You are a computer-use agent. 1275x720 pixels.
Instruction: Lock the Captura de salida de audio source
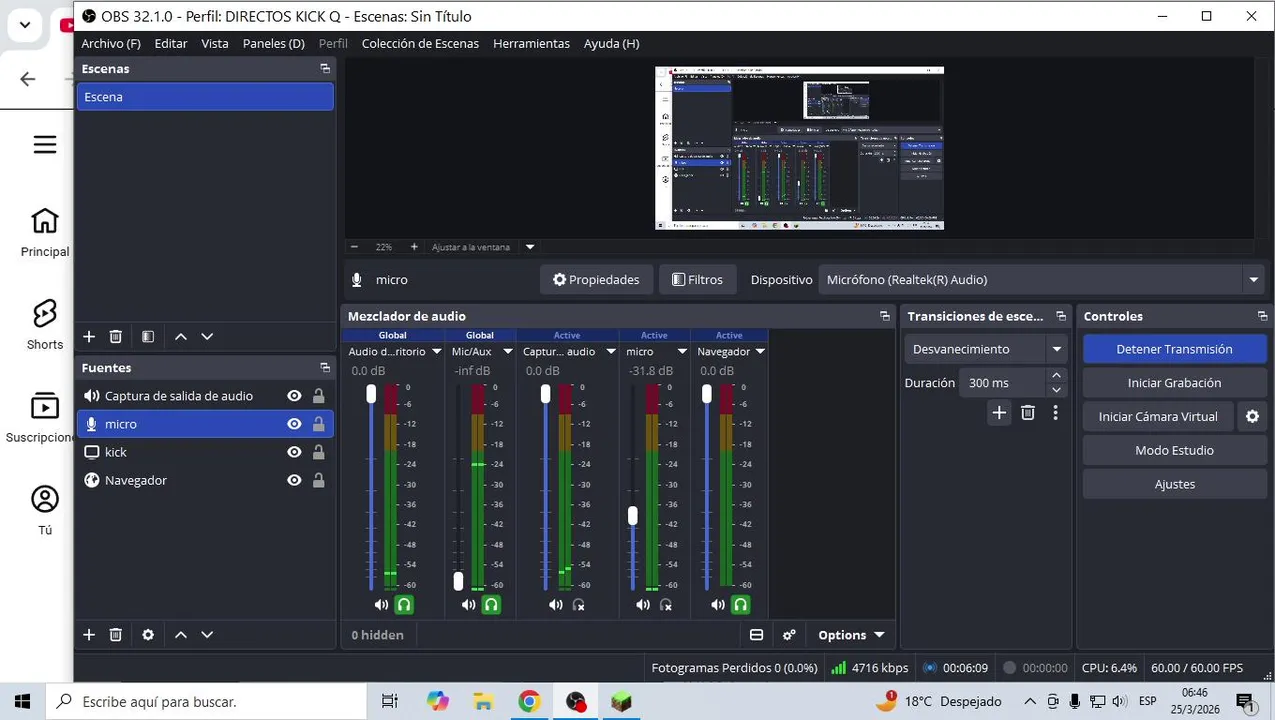[x=318, y=396]
